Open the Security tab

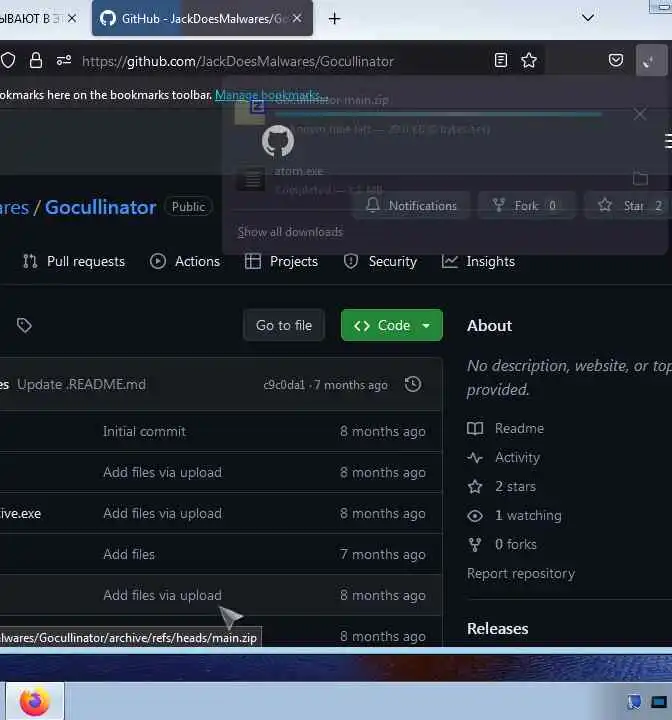click(x=380, y=261)
